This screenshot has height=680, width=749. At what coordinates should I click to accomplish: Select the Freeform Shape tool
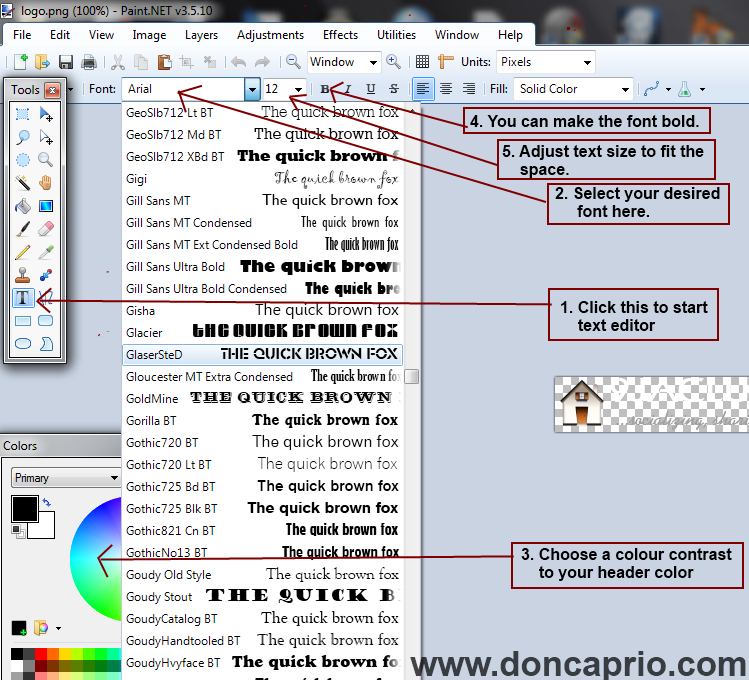pyautogui.click(x=46, y=343)
